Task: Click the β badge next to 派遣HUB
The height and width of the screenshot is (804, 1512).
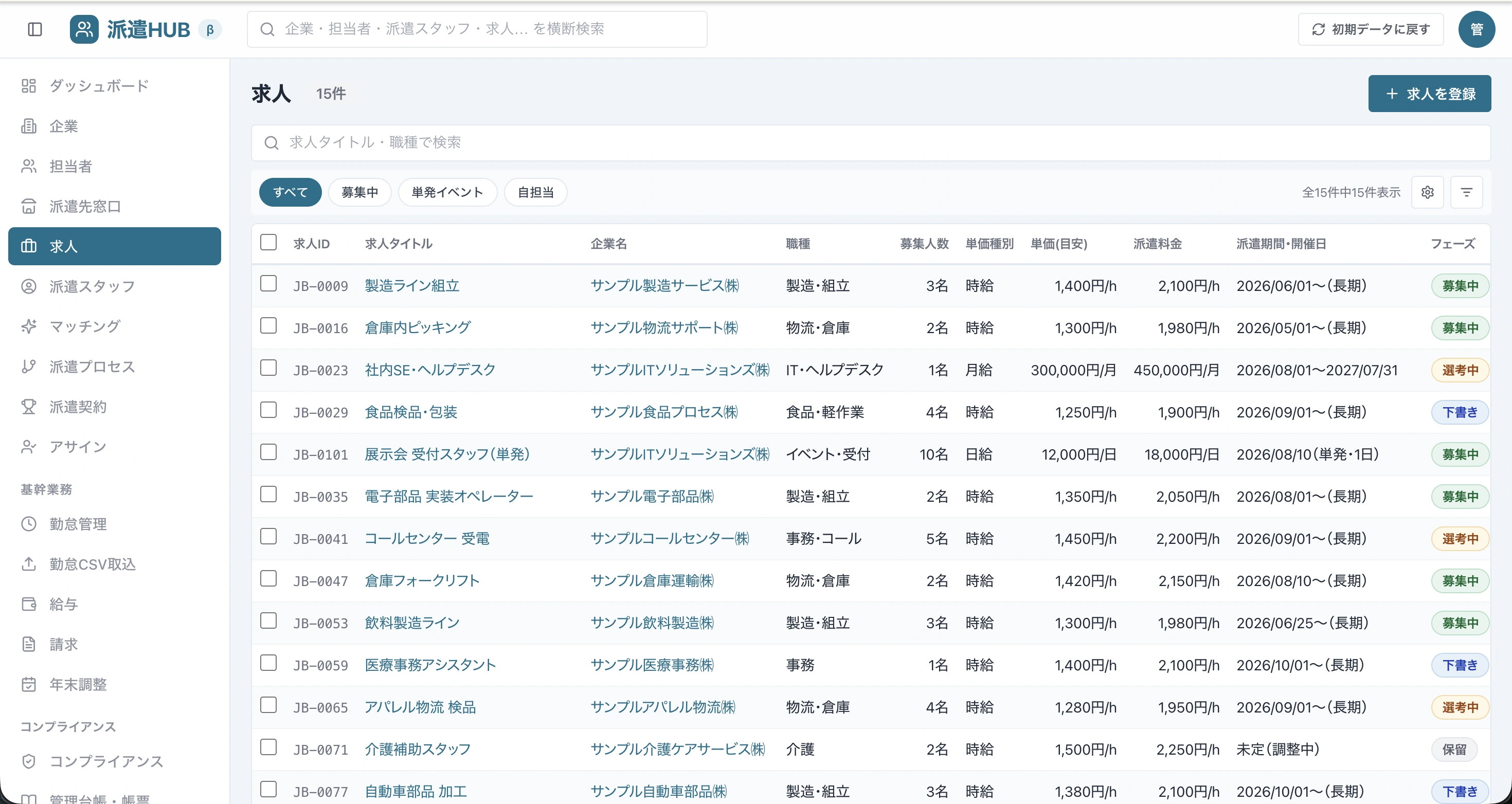Action: click(x=209, y=29)
